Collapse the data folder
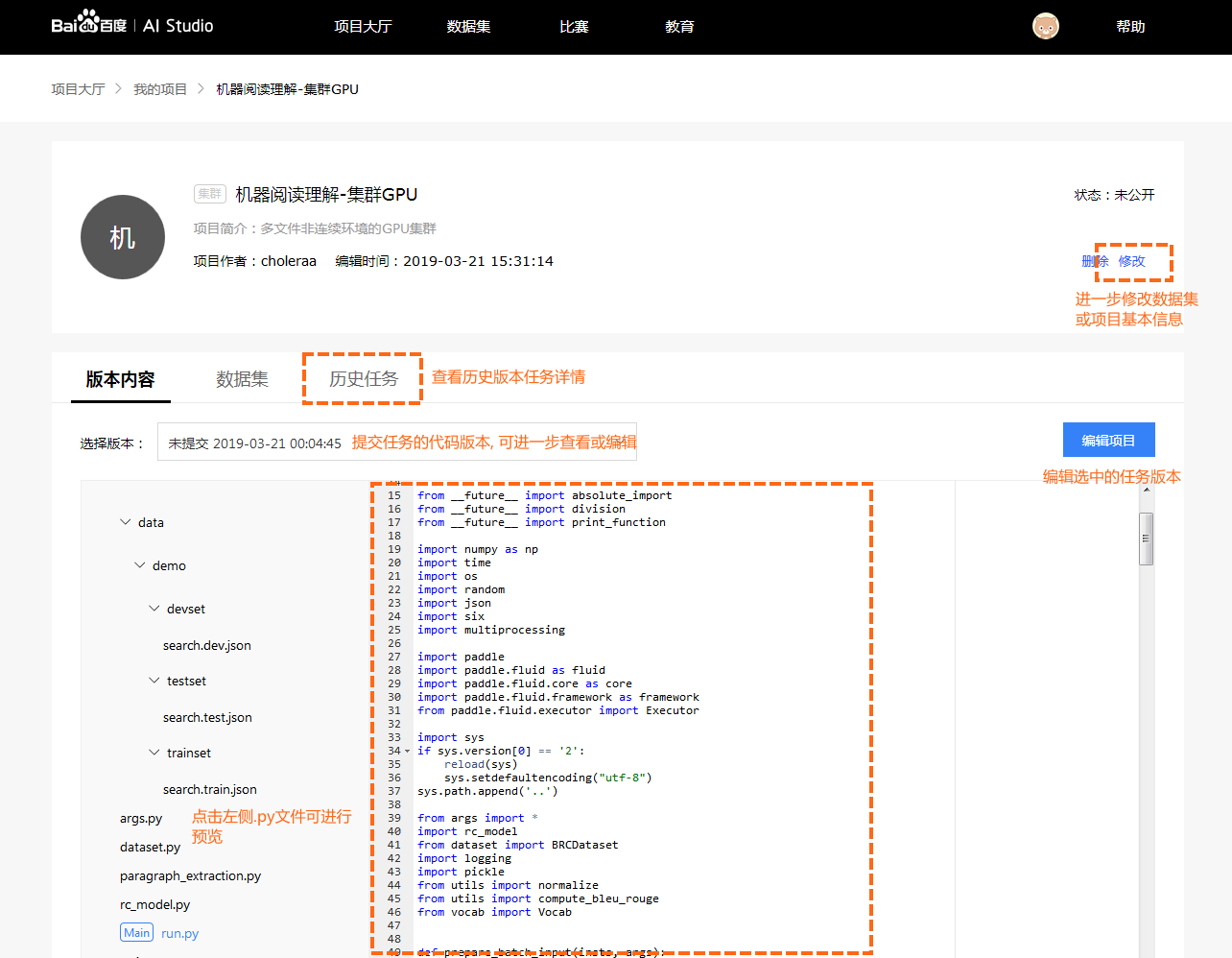 click(x=126, y=522)
